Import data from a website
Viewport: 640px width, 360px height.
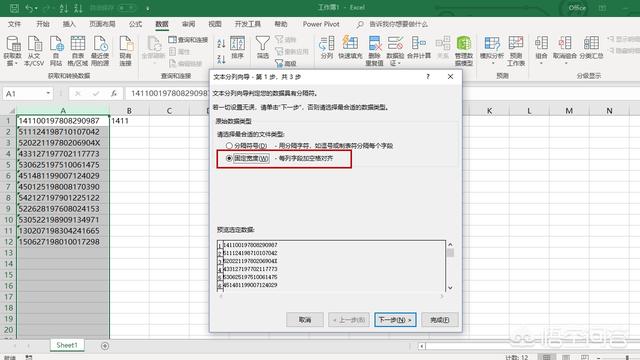point(56,51)
